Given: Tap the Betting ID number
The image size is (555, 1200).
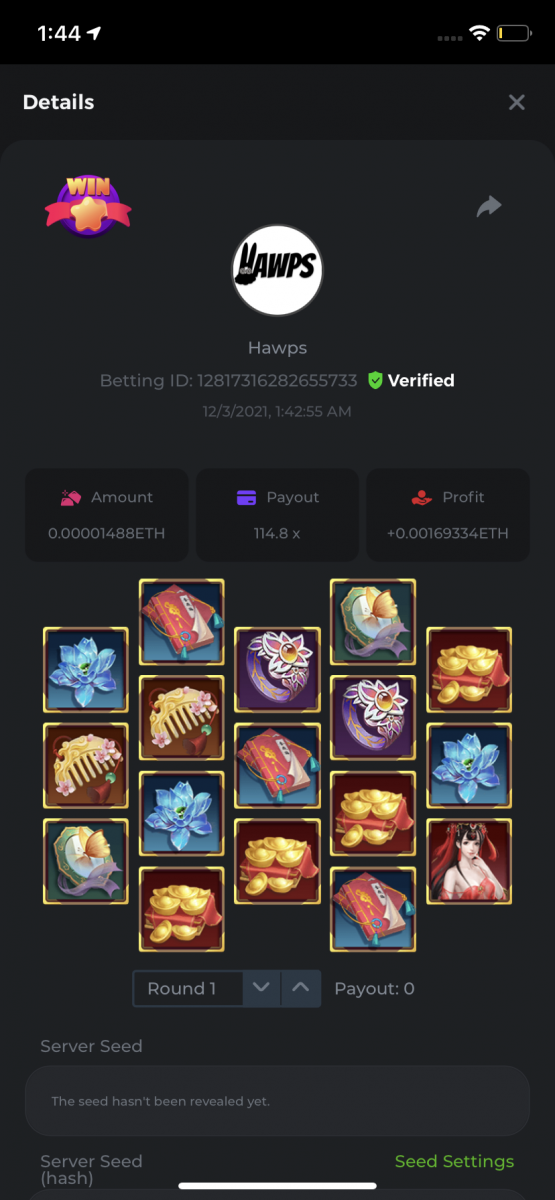Looking at the screenshot, I should [x=278, y=380].
